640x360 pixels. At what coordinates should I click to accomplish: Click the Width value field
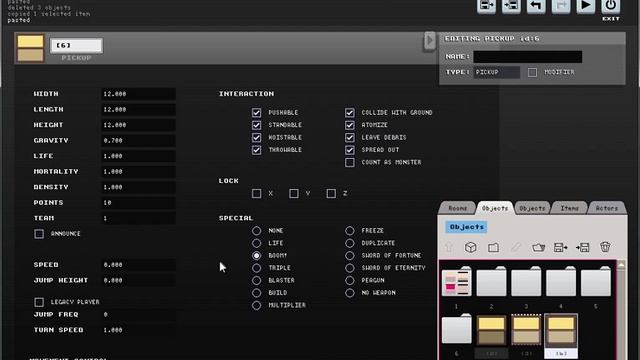tap(138, 94)
